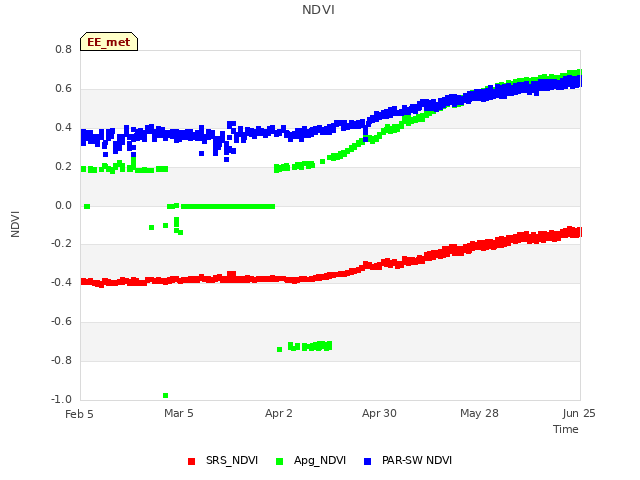Click the -0.8 y-axis label
640x480 pixels.
click(x=61, y=360)
